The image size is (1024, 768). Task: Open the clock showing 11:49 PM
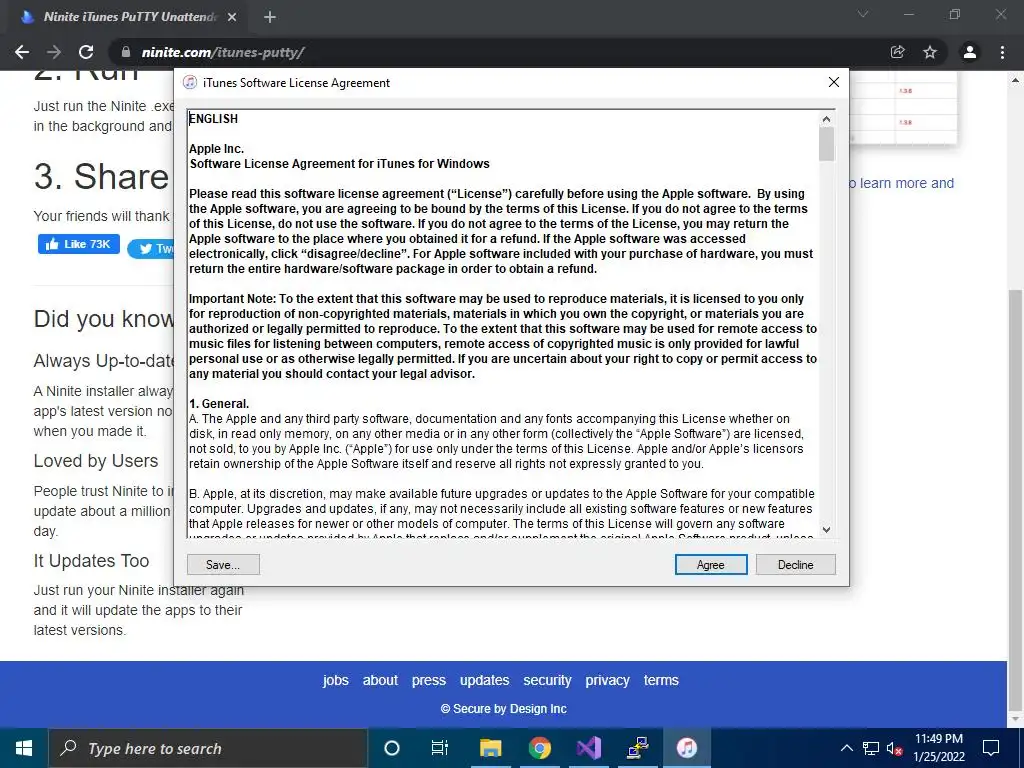(x=939, y=748)
